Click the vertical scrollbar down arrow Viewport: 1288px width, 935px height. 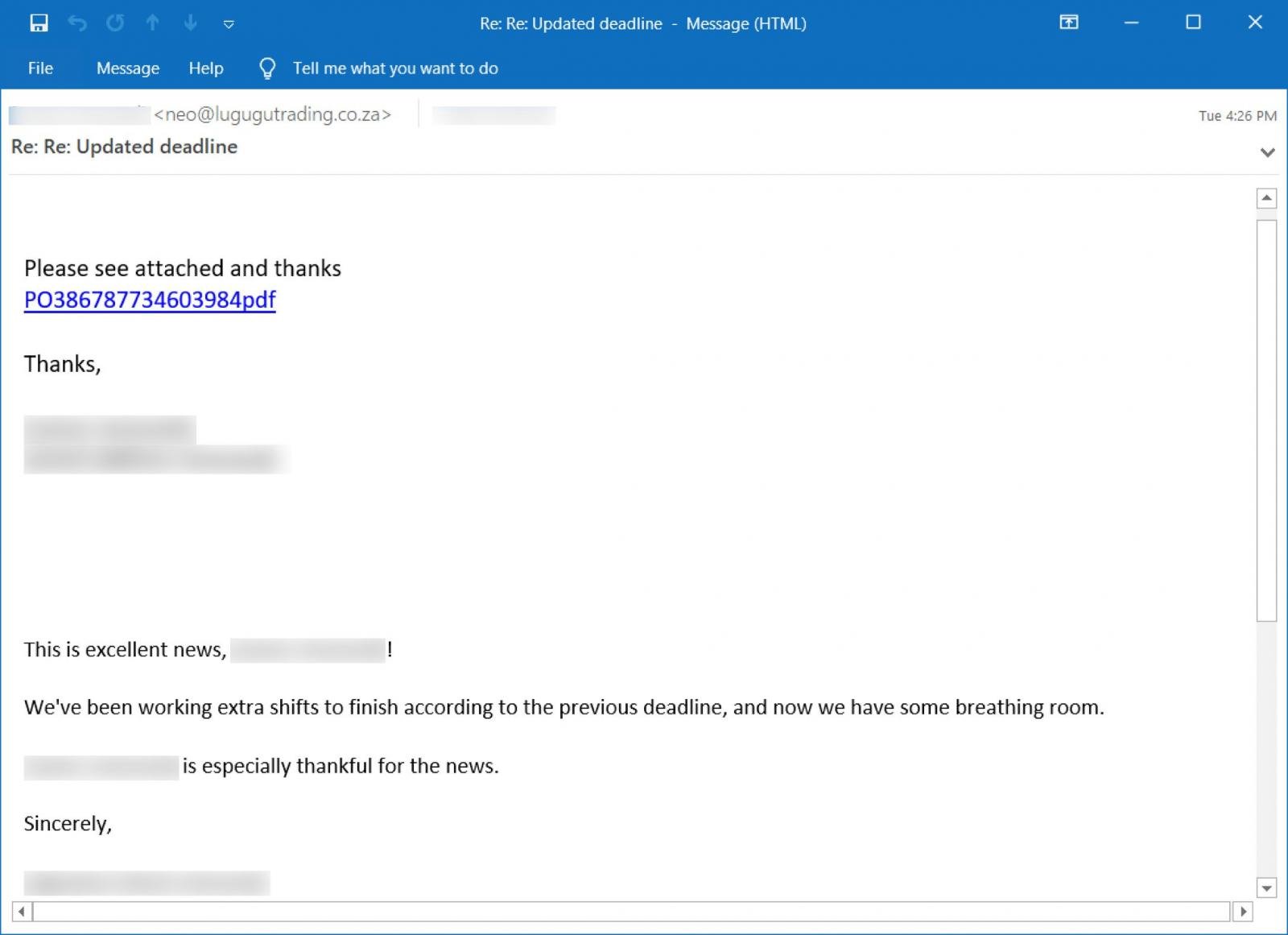[1266, 888]
